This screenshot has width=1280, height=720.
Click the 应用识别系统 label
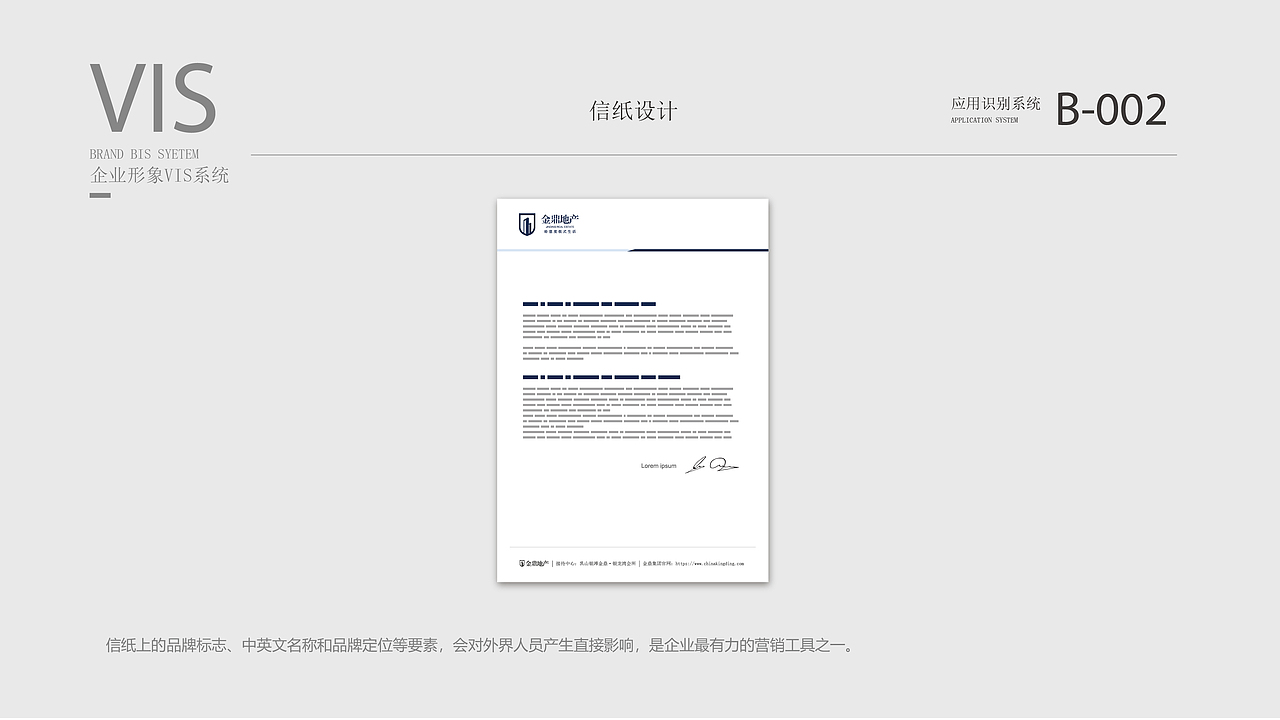tap(996, 102)
